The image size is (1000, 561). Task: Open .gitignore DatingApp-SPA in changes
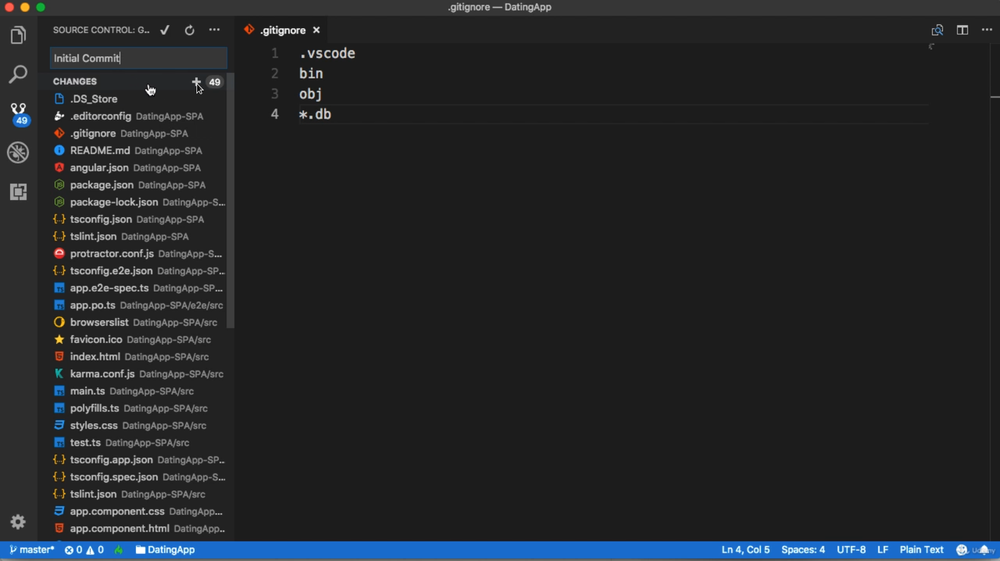click(x=138, y=133)
